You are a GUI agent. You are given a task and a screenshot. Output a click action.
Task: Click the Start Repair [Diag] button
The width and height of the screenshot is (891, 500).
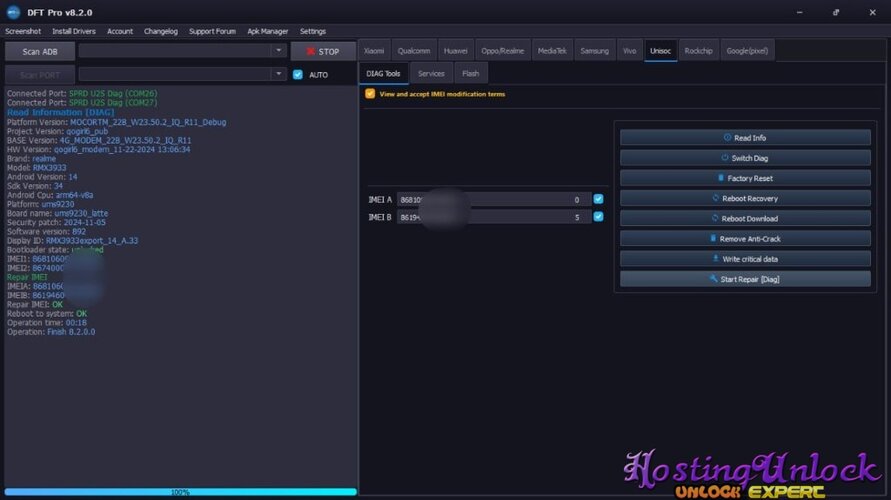[745, 279]
